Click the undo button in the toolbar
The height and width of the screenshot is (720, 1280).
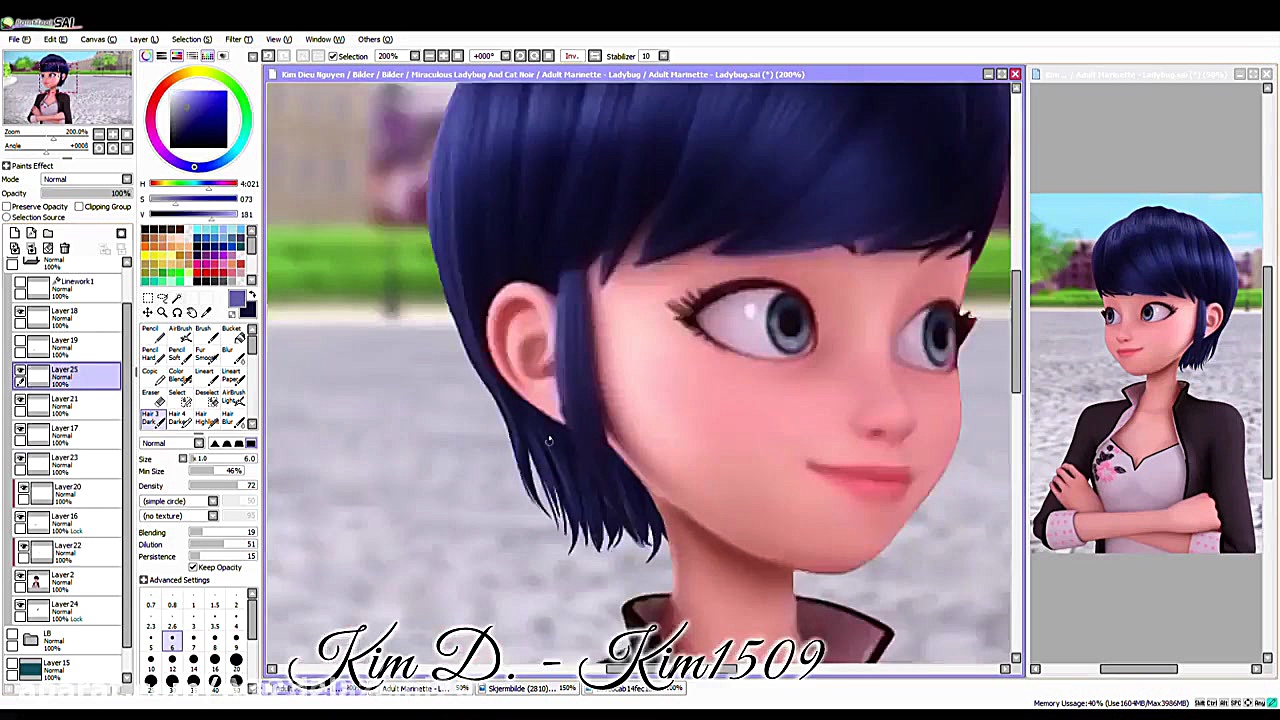point(268,56)
